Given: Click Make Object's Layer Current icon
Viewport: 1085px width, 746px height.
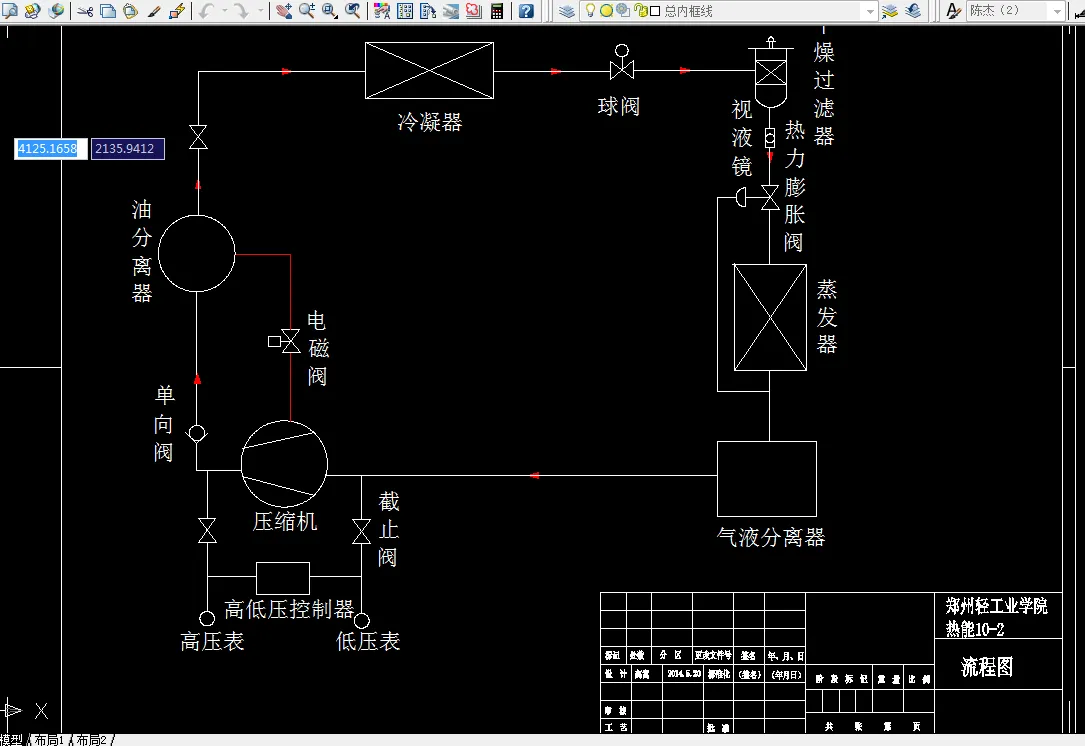Looking at the screenshot, I should tap(890, 10).
